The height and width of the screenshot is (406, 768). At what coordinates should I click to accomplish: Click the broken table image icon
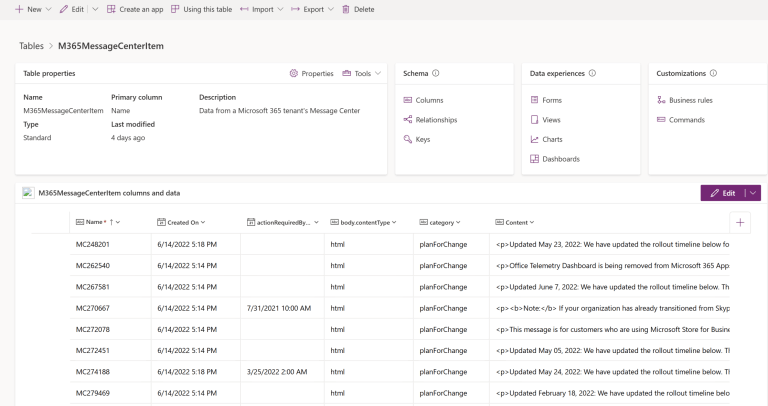(28, 192)
